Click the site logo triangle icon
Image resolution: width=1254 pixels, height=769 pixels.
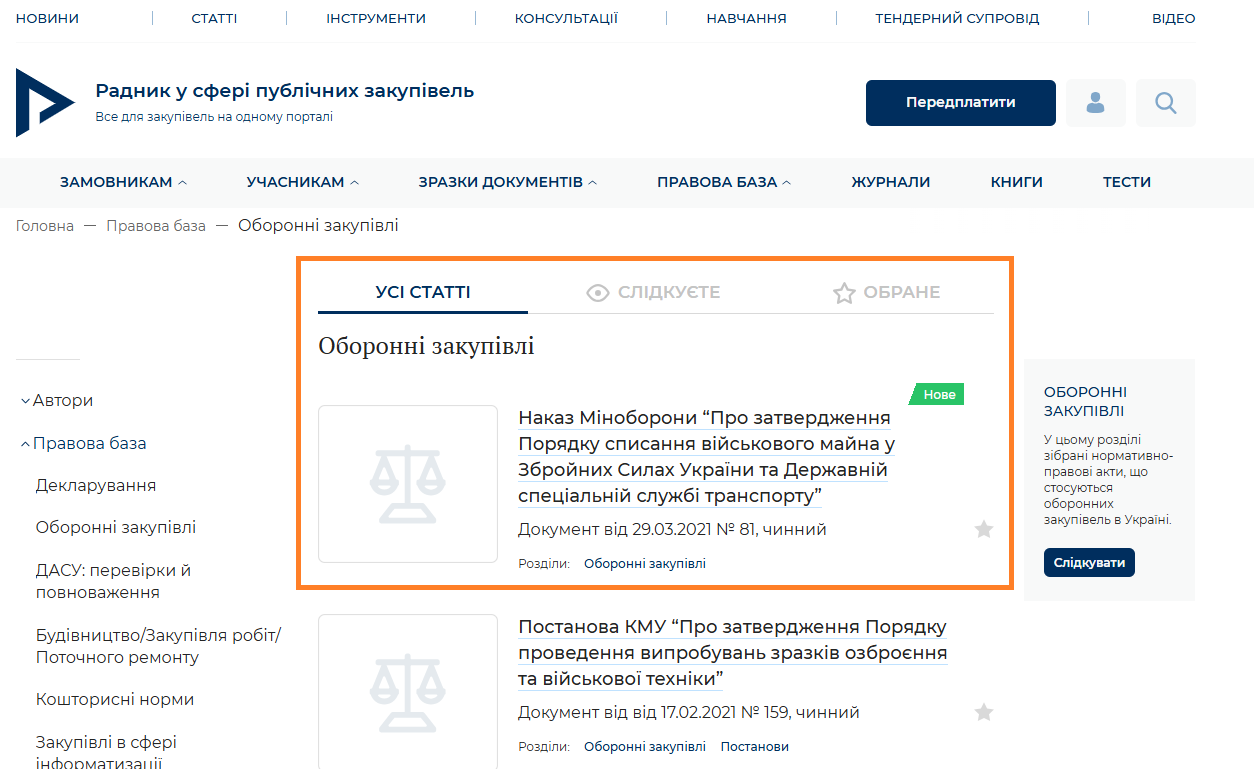(45, 103)
